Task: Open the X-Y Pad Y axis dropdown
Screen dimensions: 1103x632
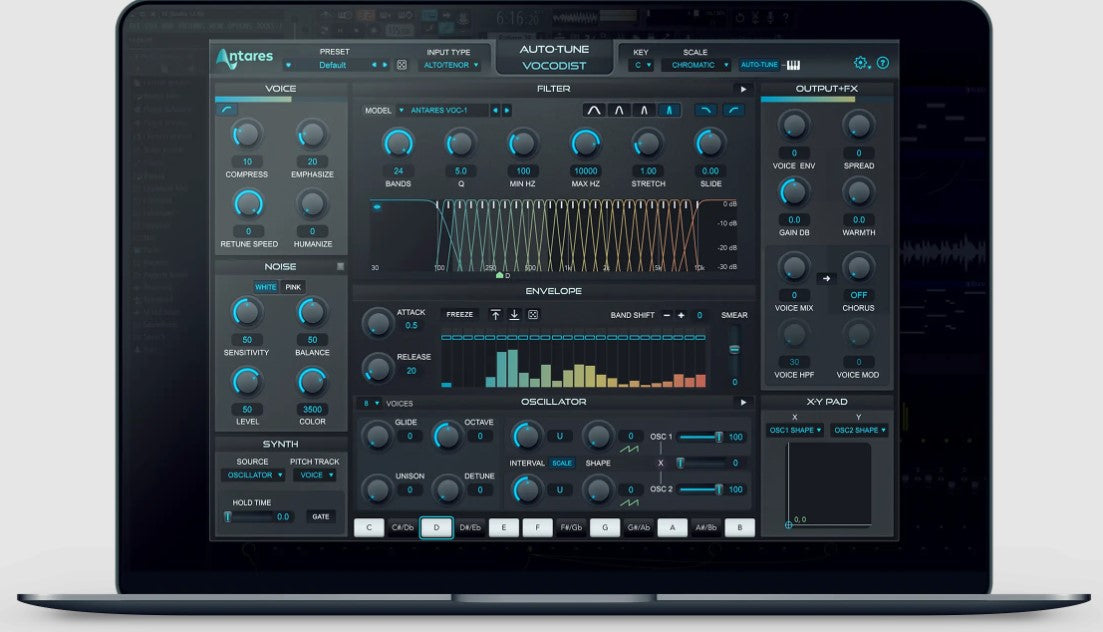Action: (x=856, y=430)
